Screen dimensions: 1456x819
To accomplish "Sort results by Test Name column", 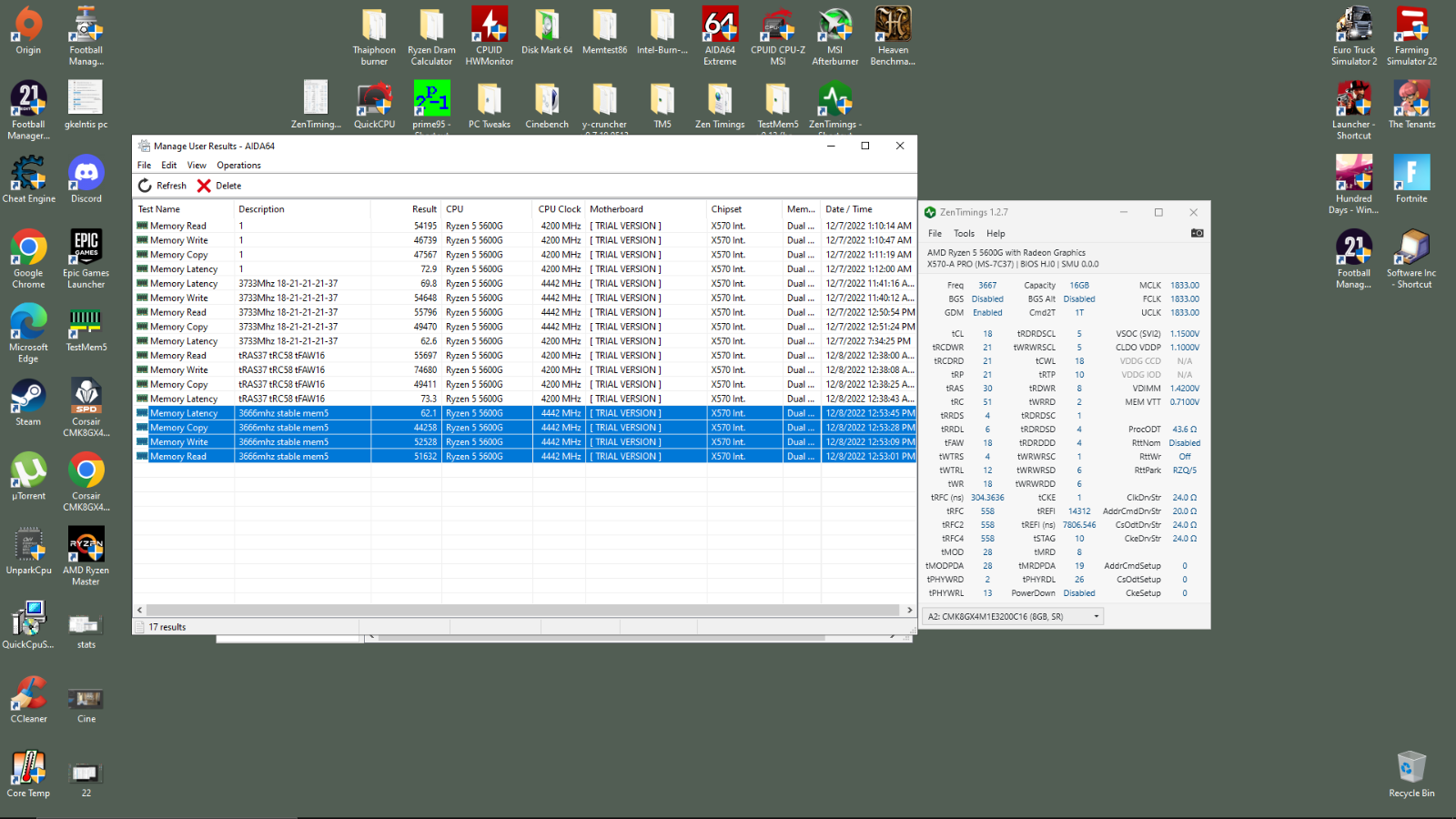I will (185, 209).
